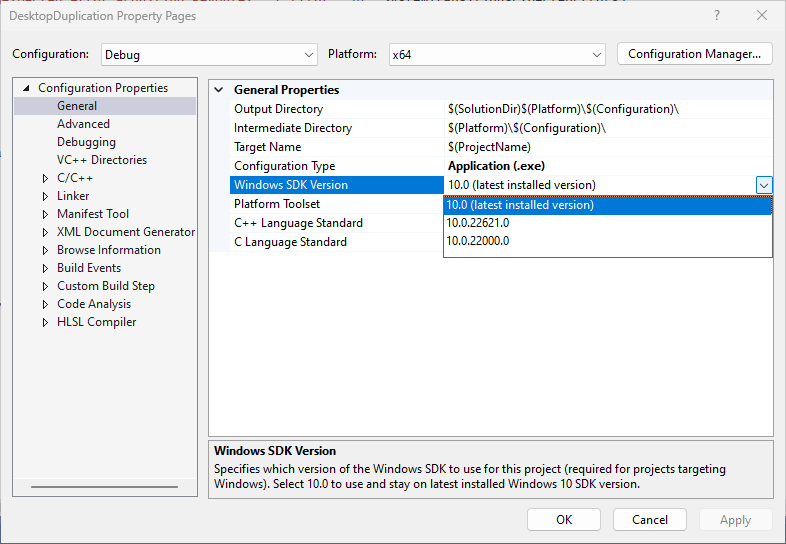
Task: Collapse the Configuration Properties tree node
Action: [27, 88]
